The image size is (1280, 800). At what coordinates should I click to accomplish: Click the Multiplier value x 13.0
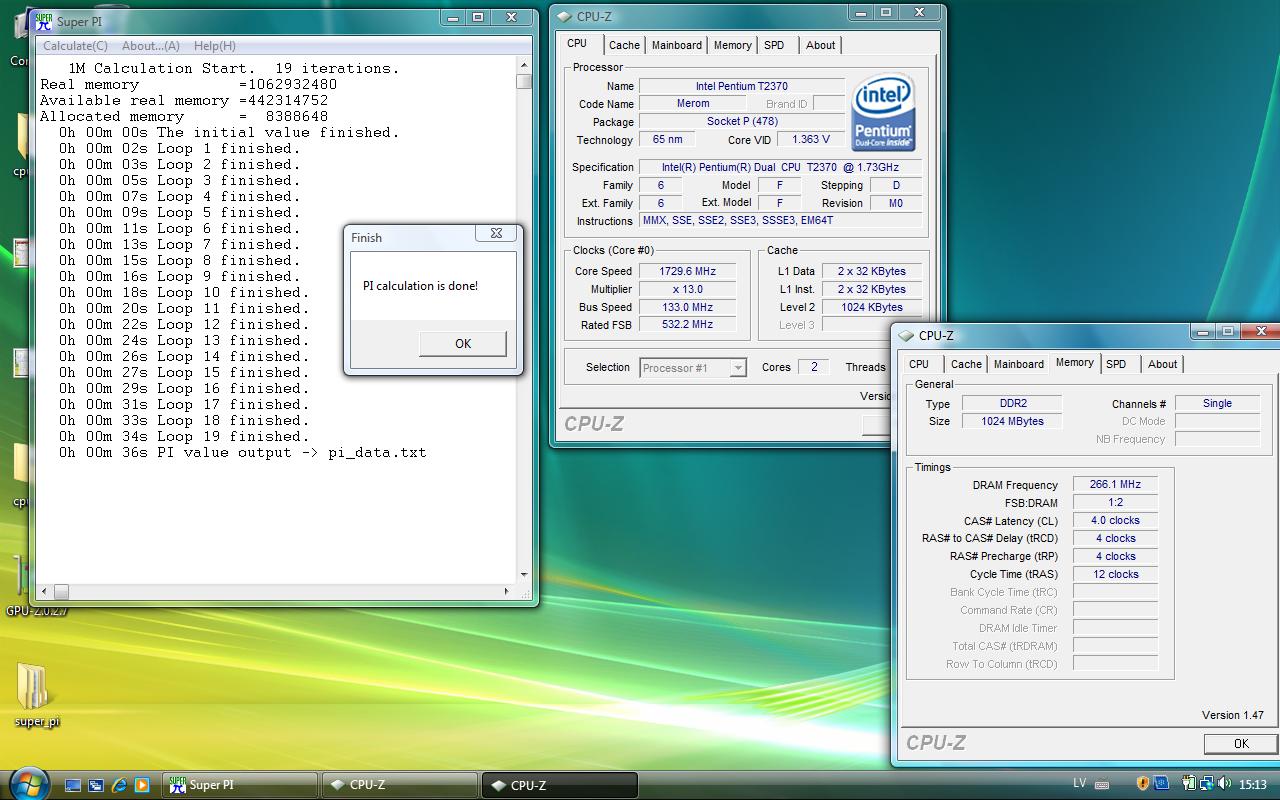pos(687,289)
